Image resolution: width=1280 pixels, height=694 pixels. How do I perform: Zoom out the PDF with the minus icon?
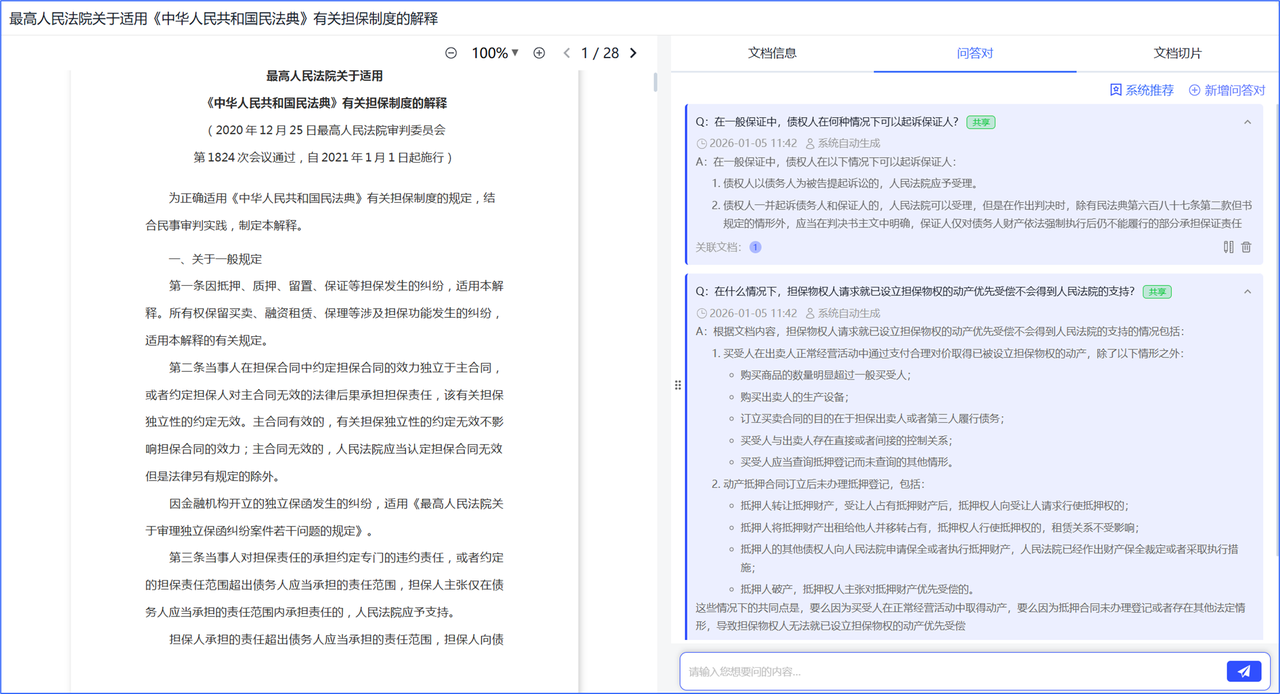pos(451,52)
